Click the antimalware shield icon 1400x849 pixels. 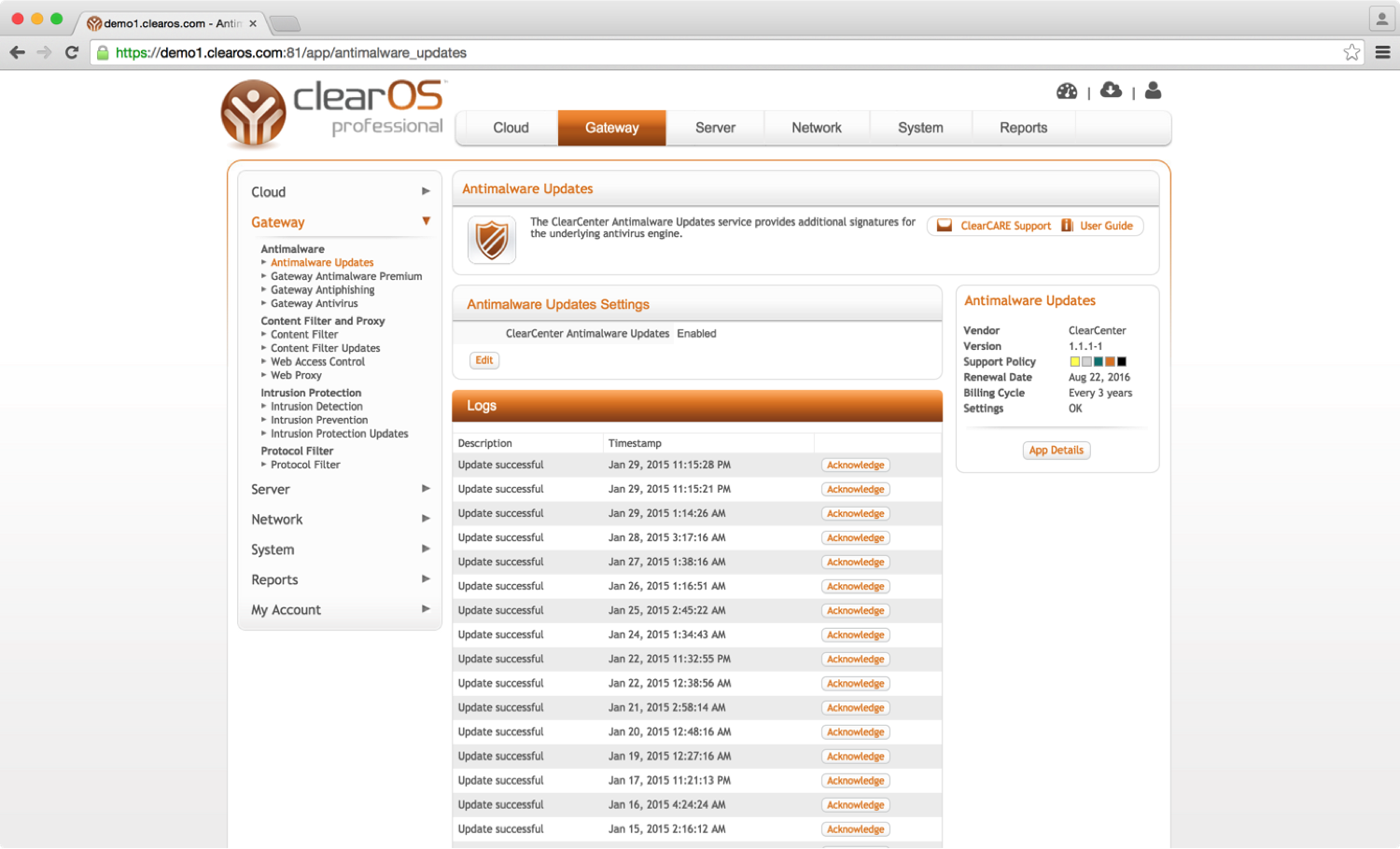coord(492,240)
